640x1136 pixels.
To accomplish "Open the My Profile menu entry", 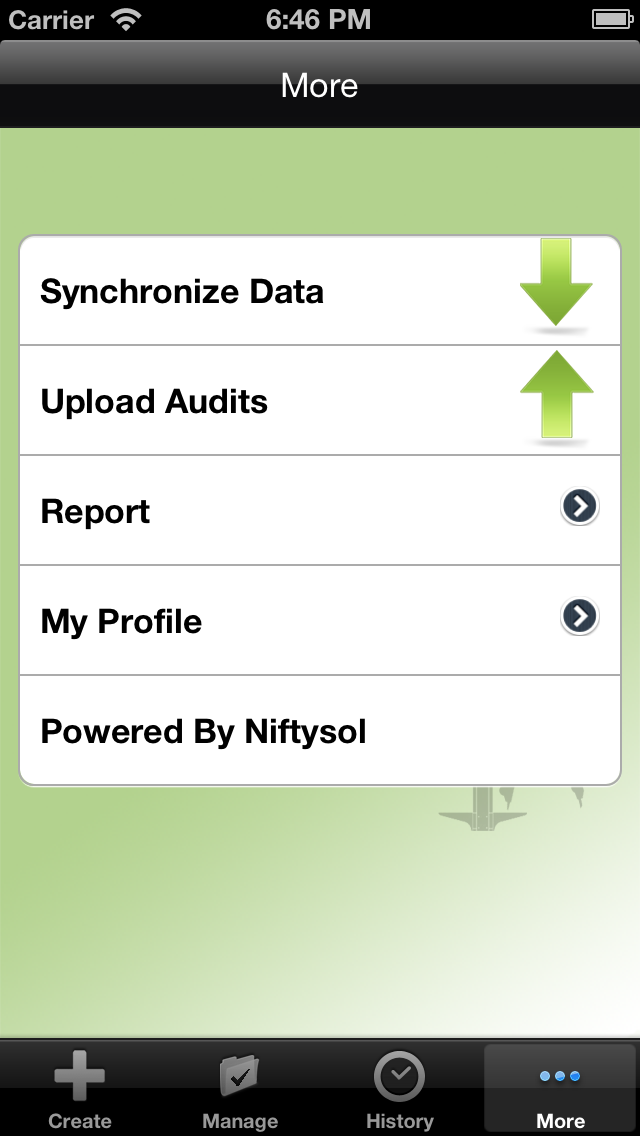I will [x=121, y=622].
